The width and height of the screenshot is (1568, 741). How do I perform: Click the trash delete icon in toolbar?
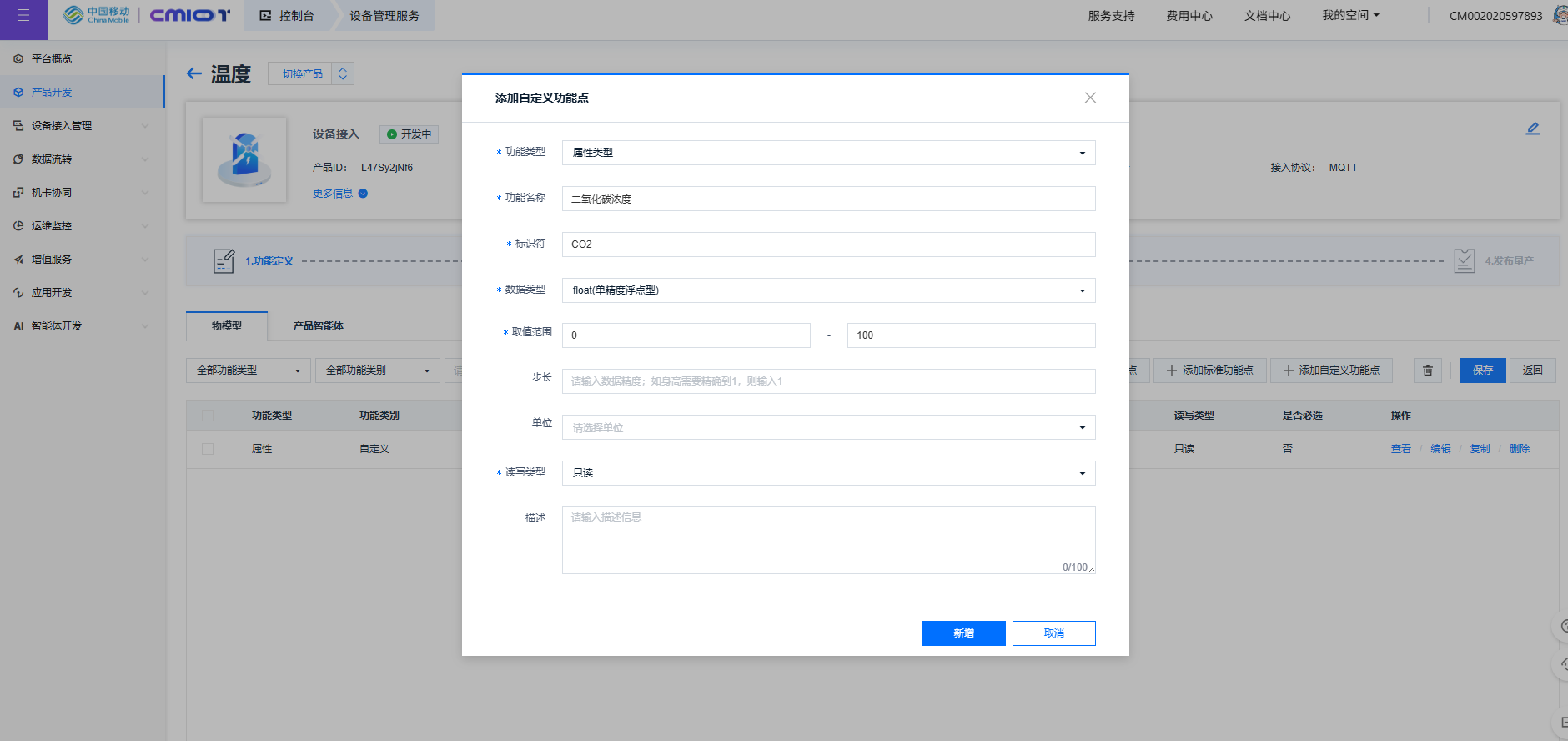(x=1428, y=370)
